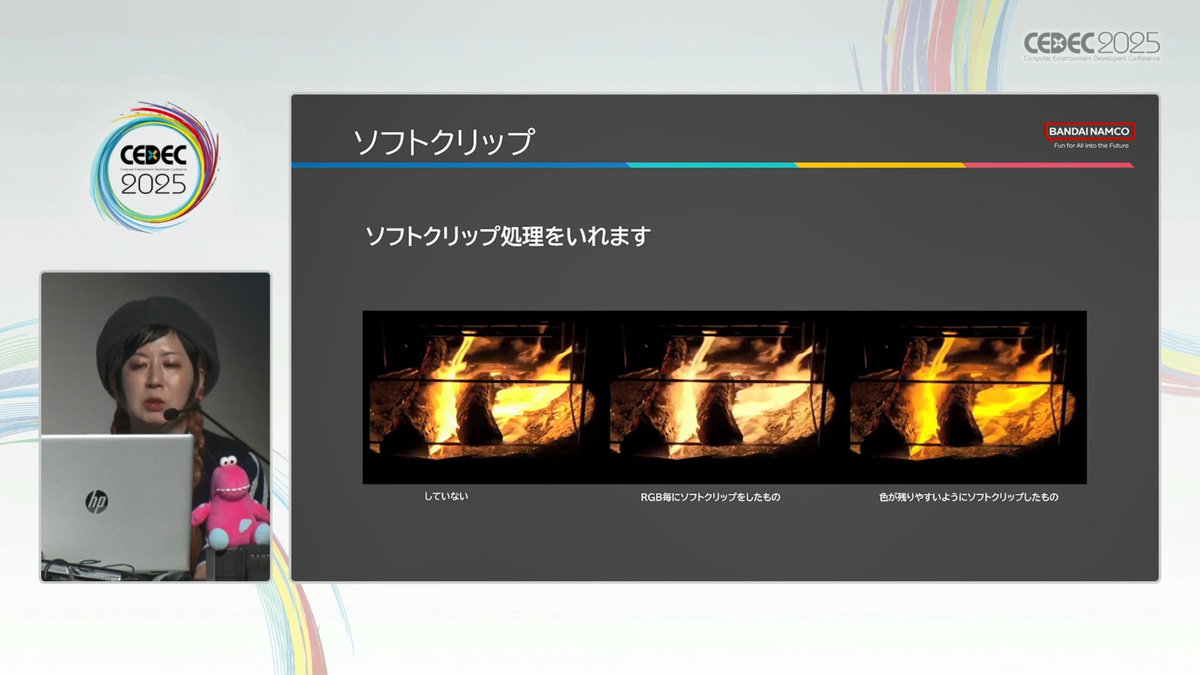
Task: Click the circular CEDEC 2025 logo on the left
Action: coord(153,167)
